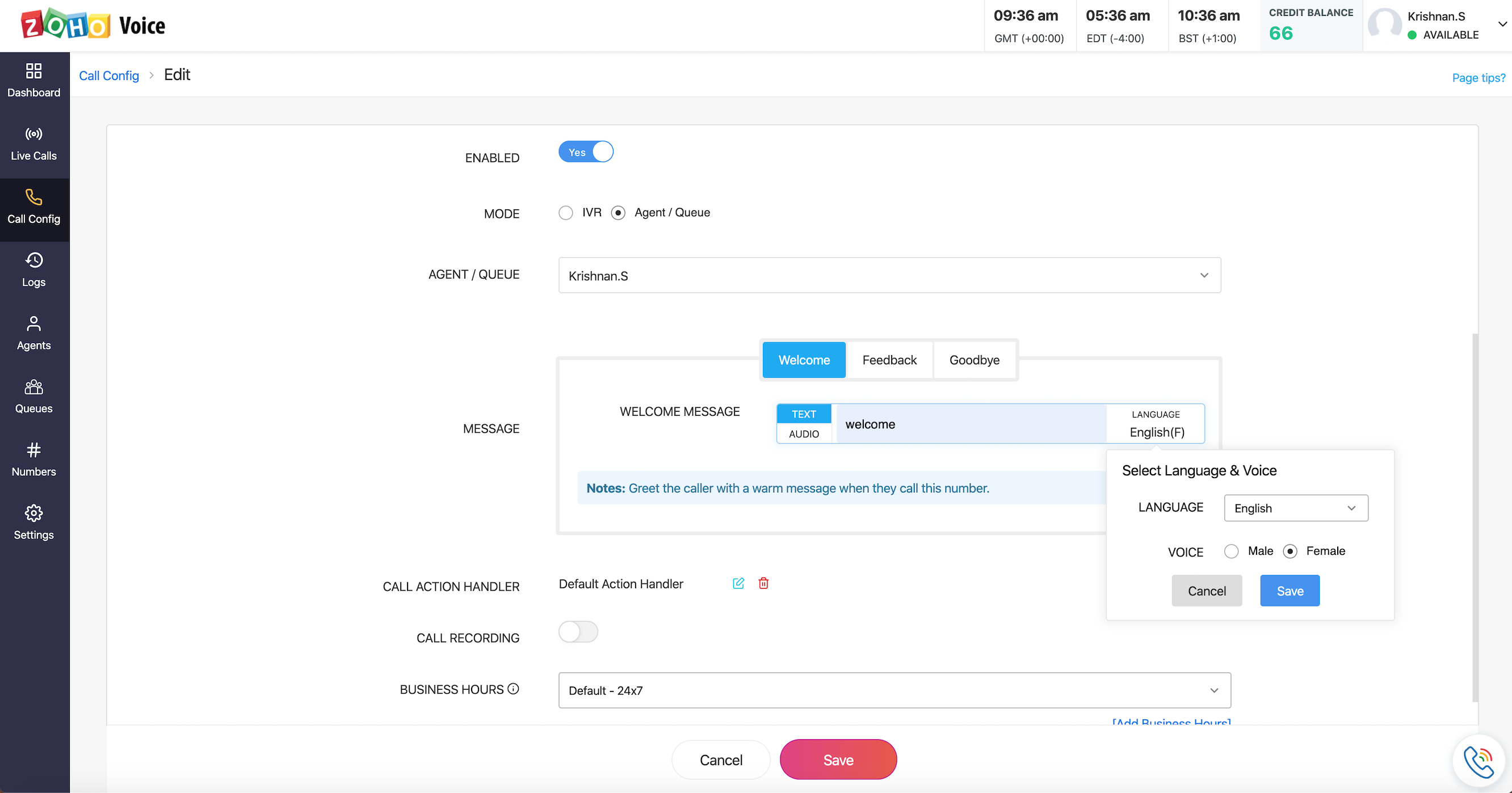Viewport: 1512px width, 793px height.
Task: Open Numbers hash icon in sidebar
Action: point(33,450)
